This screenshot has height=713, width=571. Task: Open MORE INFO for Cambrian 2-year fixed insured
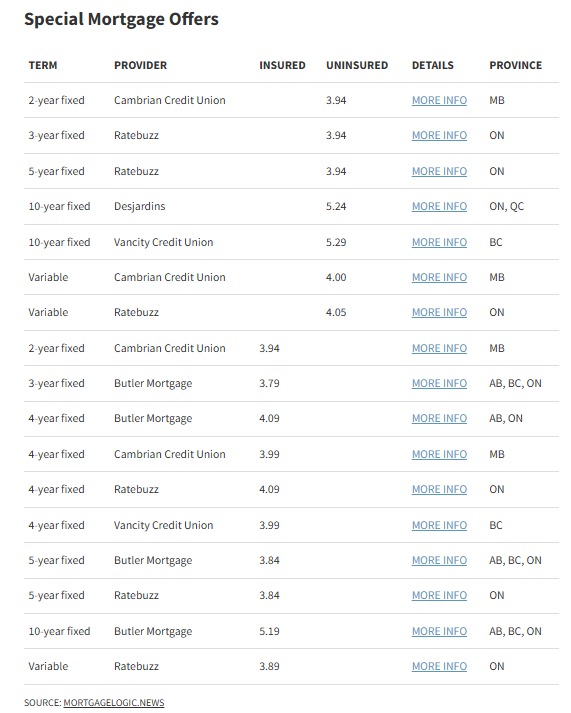coord(439,348)
